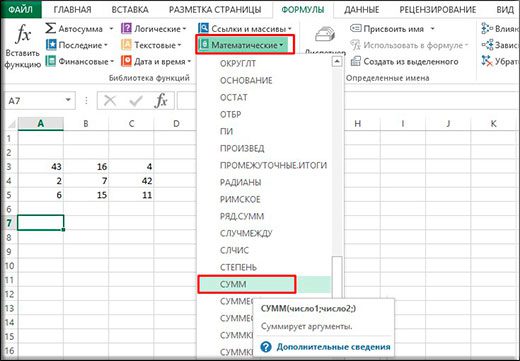Open Последние functions list

click(77, 45)
